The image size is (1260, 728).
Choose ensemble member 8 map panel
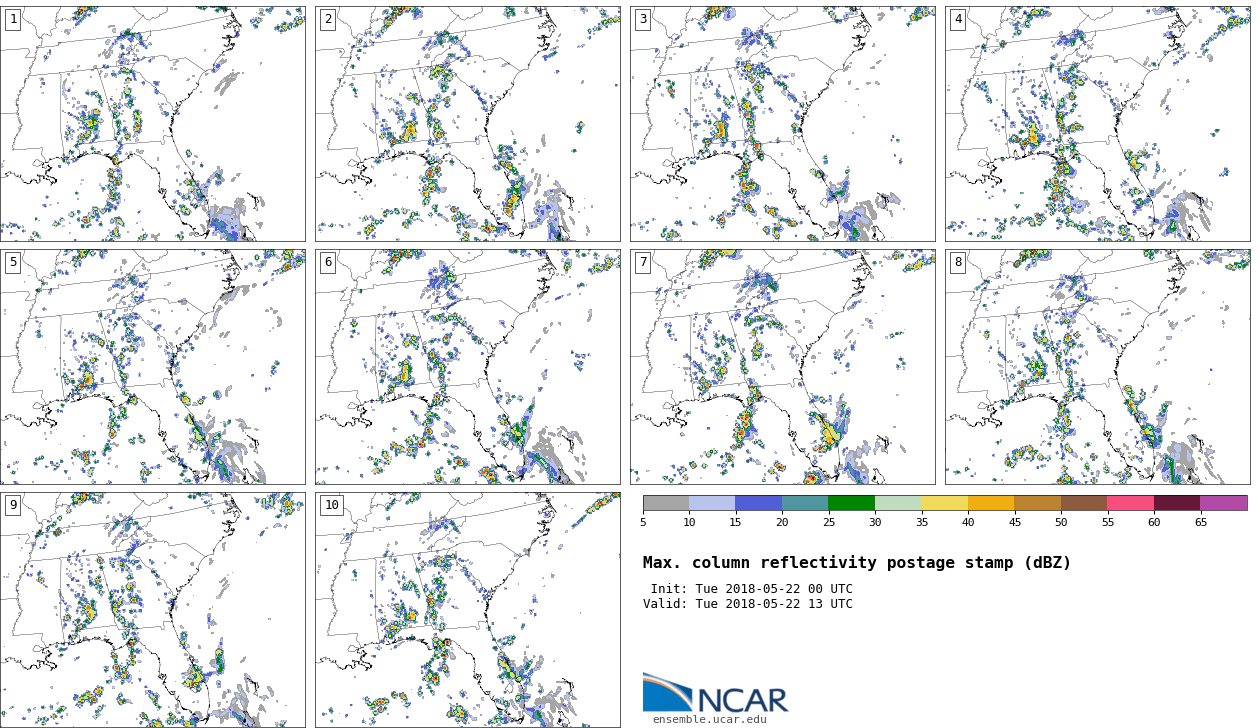click(x=1097, y=367)
